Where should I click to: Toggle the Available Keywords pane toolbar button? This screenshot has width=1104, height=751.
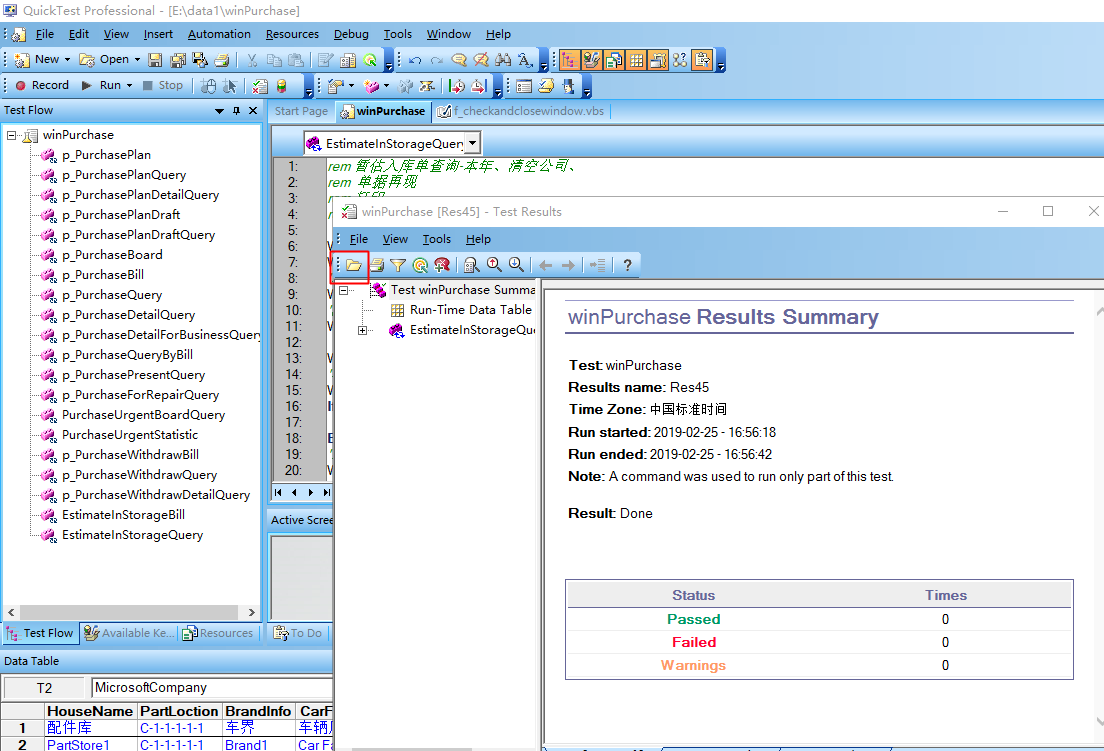[x=591, y=60]
